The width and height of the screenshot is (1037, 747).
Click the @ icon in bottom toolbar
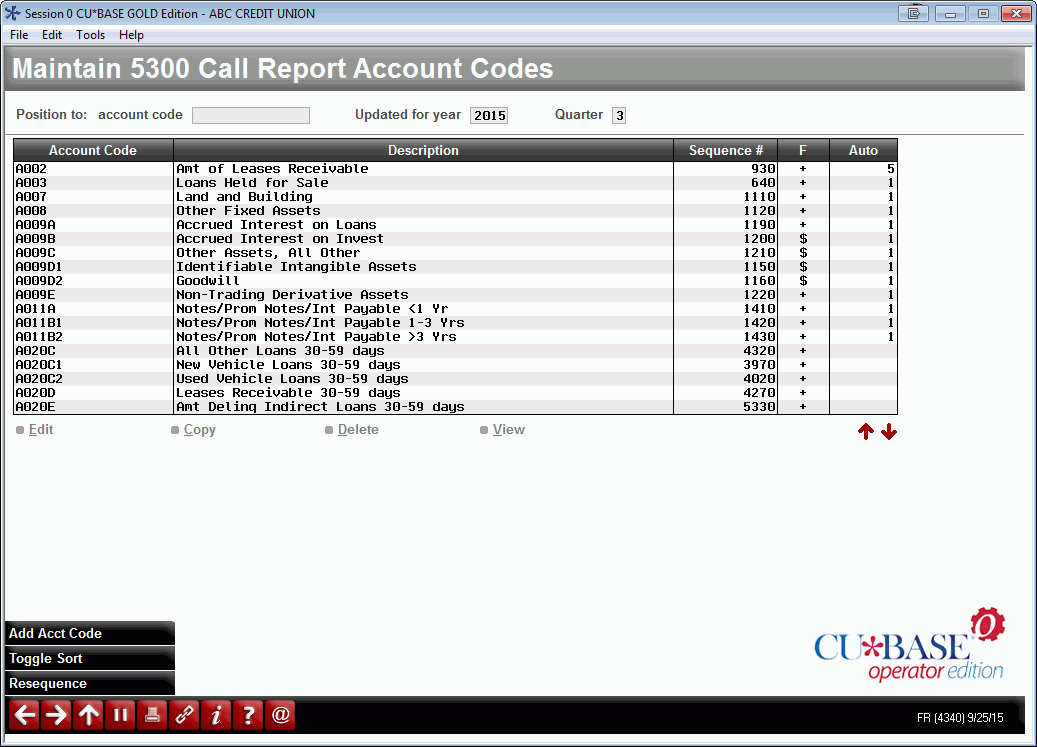pos(280,715)
